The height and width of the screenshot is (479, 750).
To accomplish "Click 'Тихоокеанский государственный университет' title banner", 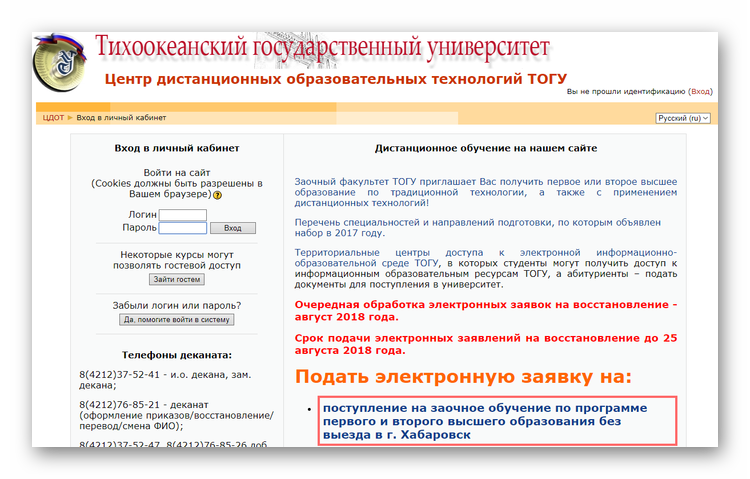I will (322, 48).
